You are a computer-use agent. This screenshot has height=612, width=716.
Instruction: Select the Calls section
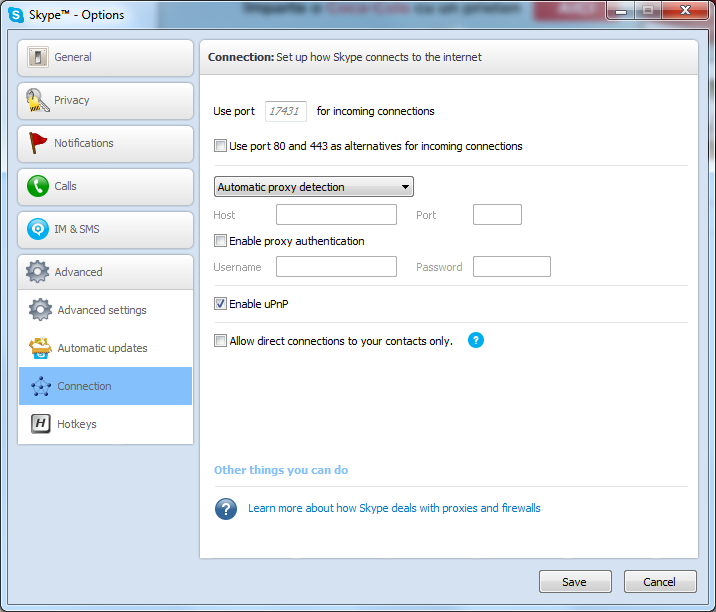pyautogui.click(x=105, y=186)
